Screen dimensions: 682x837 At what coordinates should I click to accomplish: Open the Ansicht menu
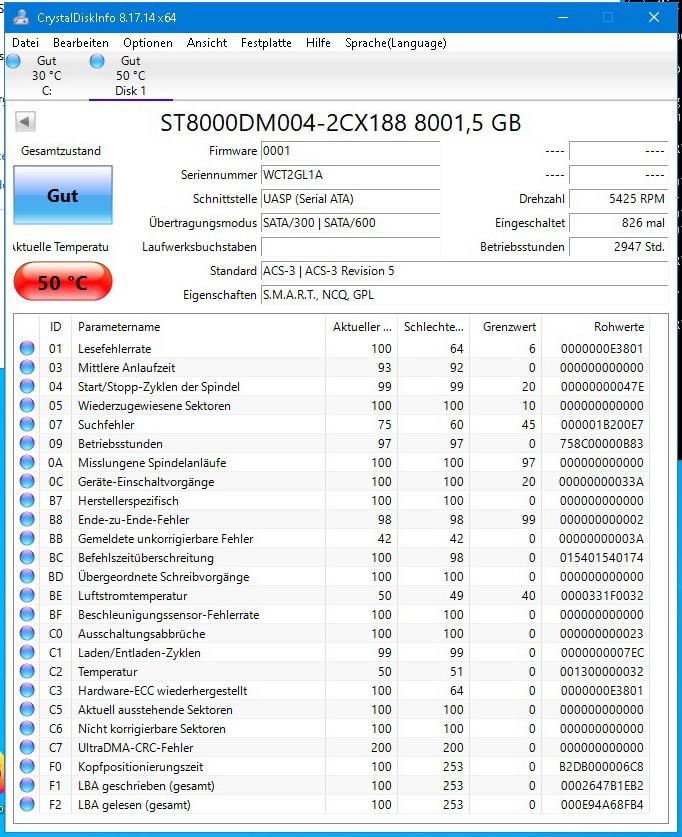tap(207, 43)
